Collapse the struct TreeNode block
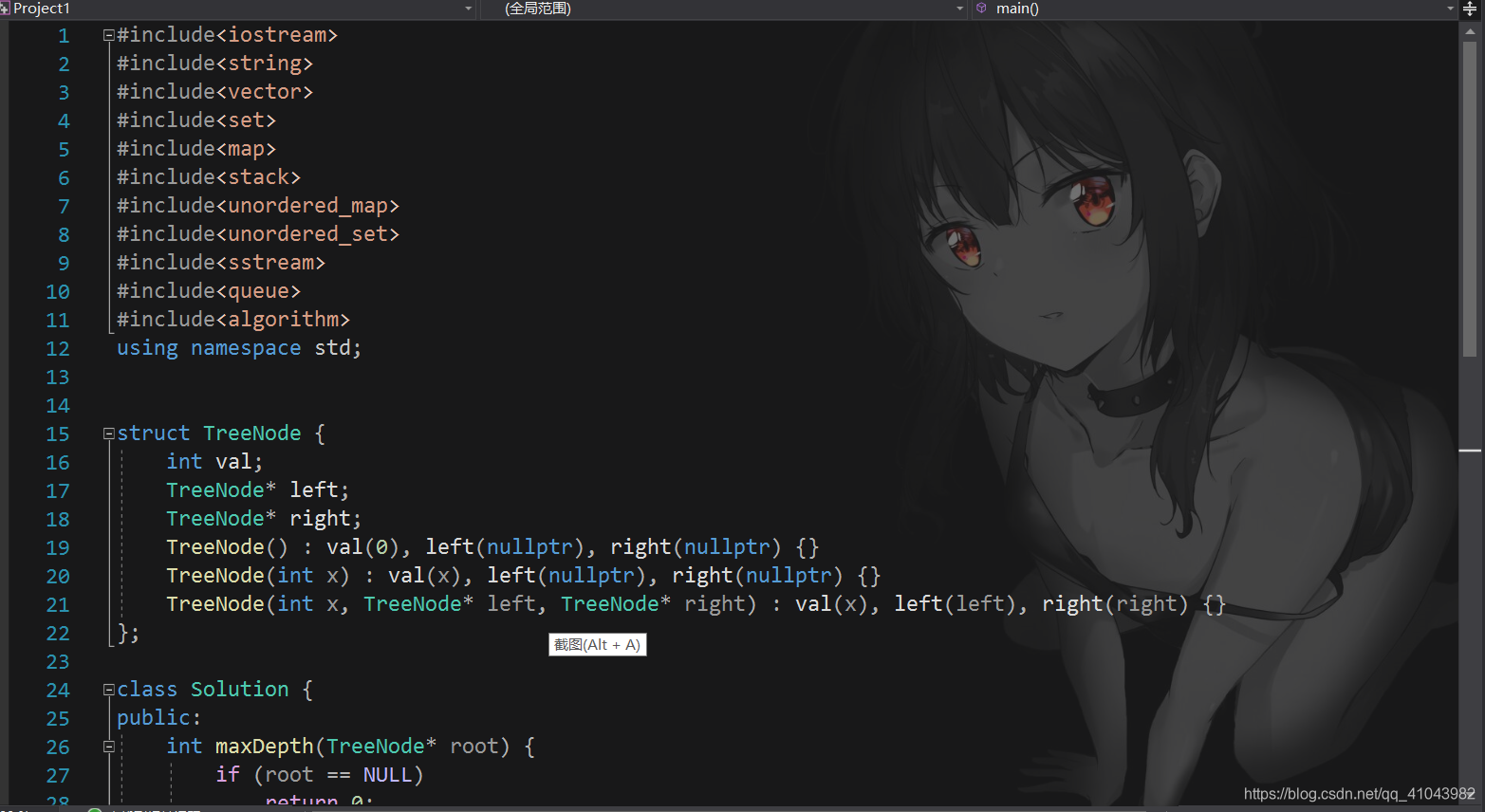1485x812 pixels. 108,434
